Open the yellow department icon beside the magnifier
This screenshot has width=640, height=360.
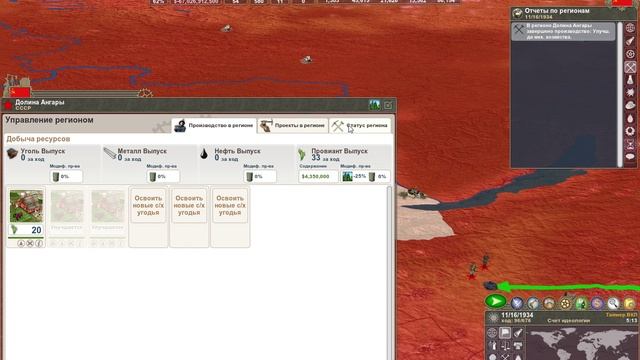click(x=629, y=303)
